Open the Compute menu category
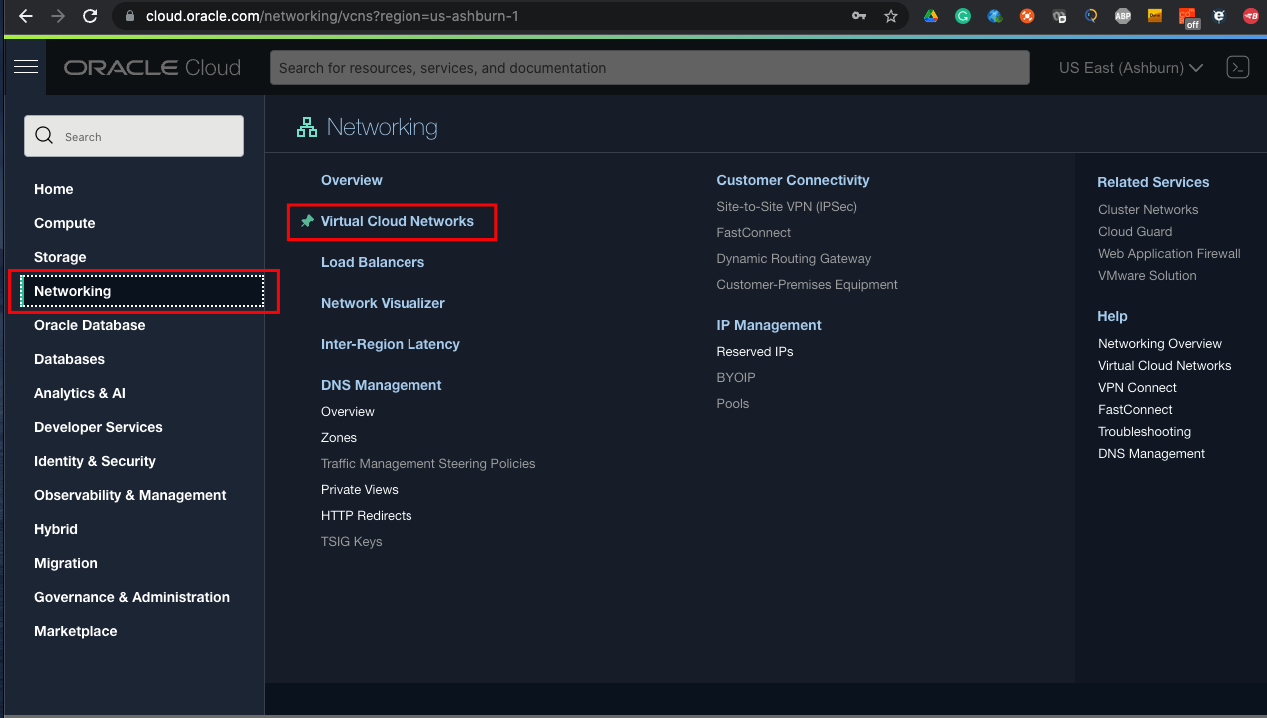The height and width of the screenshot is (718, 1267). tap(65, 223)
